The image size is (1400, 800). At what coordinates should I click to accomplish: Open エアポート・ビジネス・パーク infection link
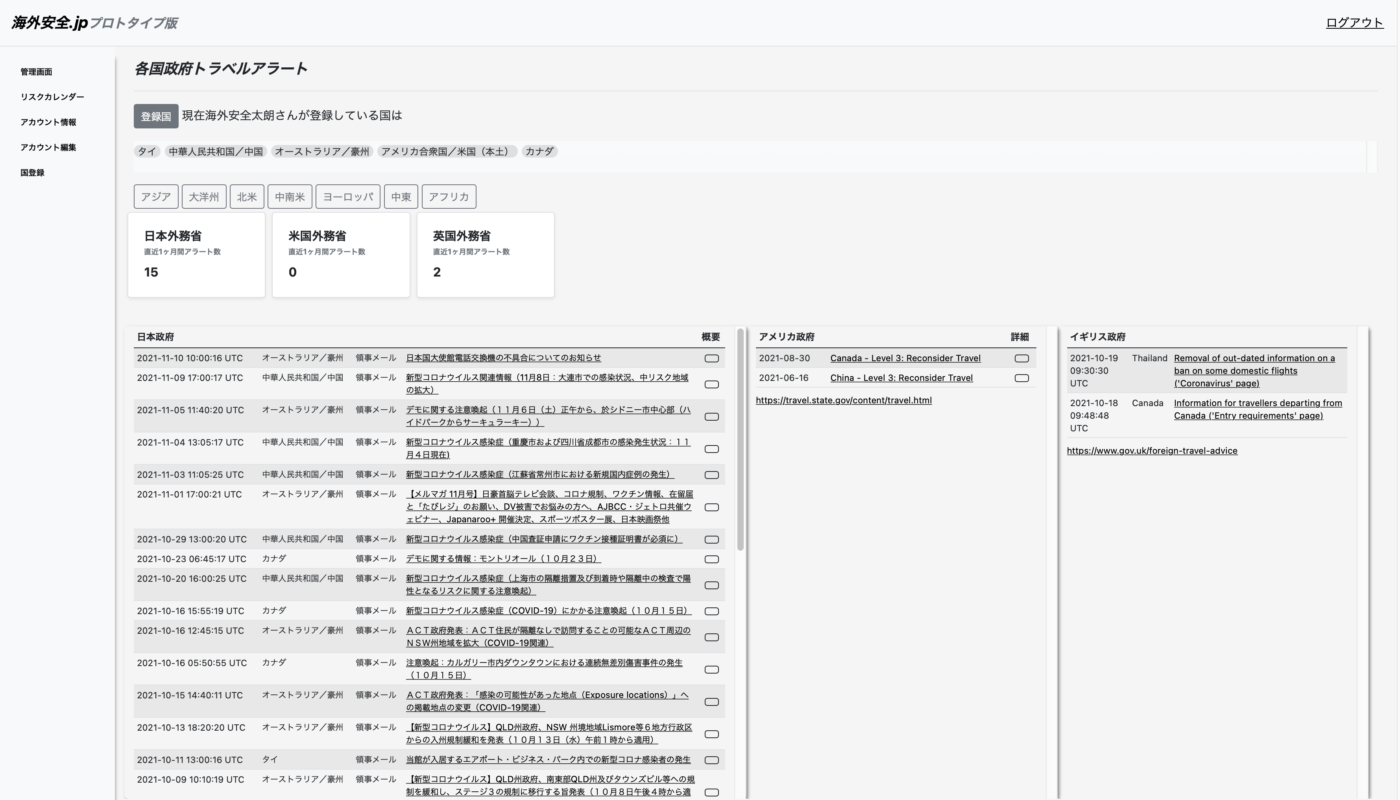tap(548, 760)
